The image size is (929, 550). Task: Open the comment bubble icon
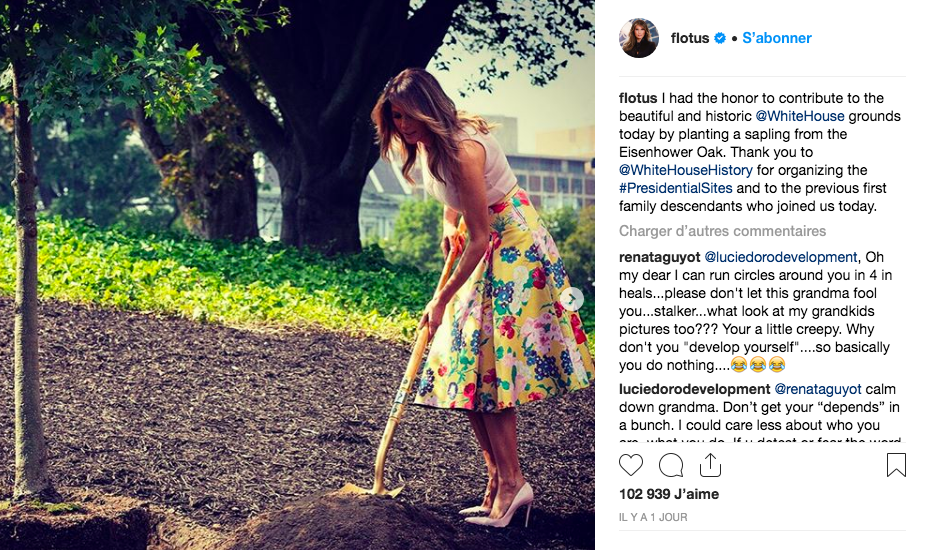671,465
